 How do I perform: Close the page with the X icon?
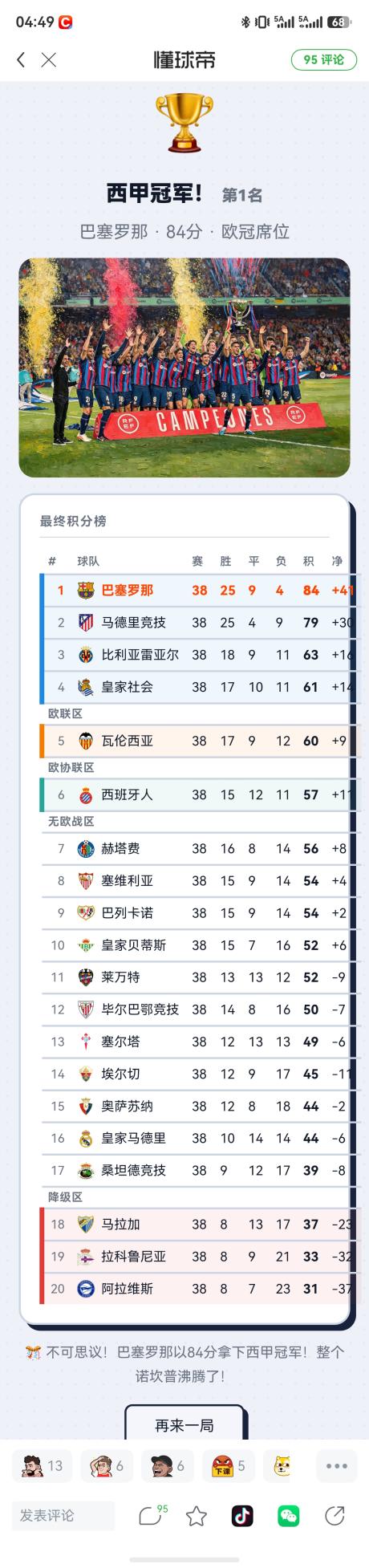49,59
